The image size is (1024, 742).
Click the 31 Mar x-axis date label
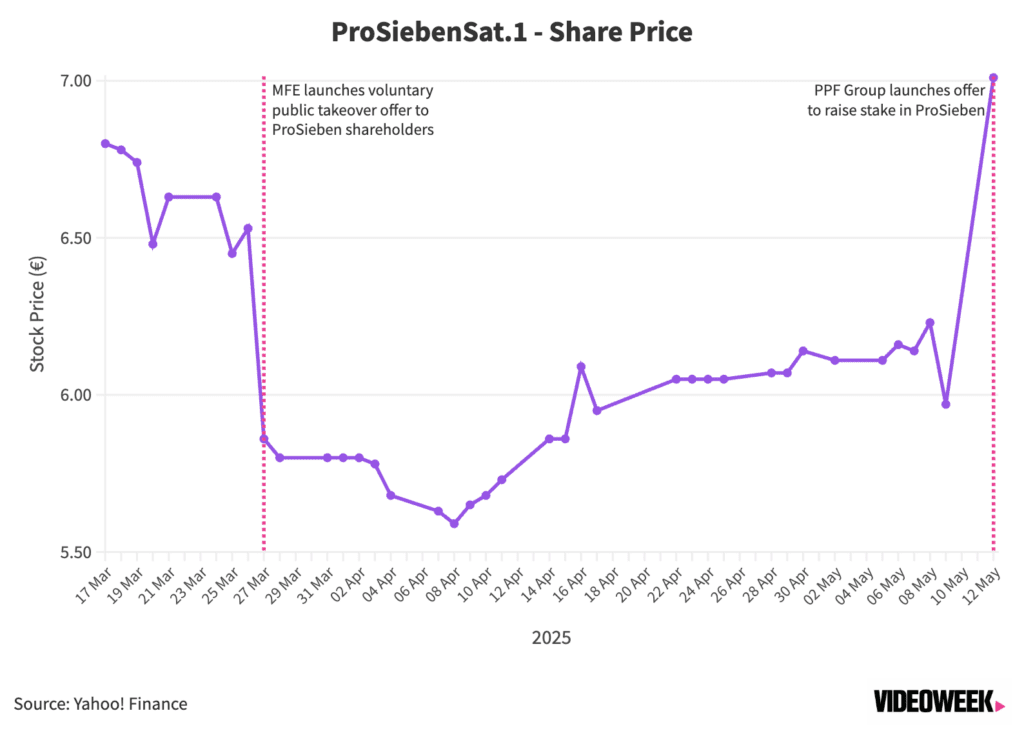pos(315,587)
